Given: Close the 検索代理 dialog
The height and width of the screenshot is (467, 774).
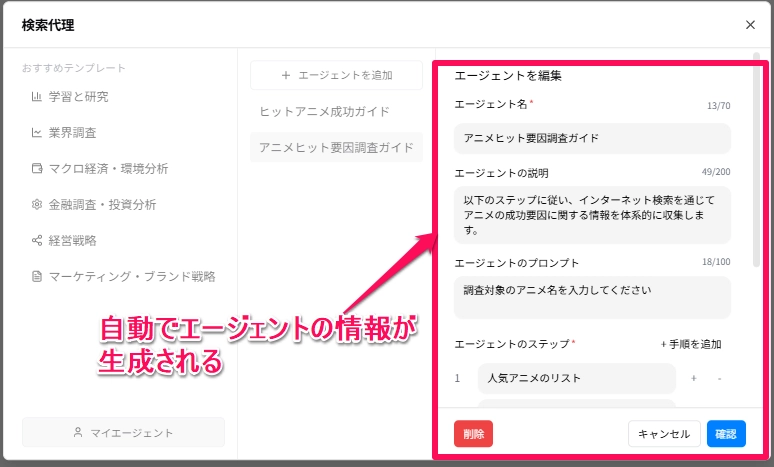Looking at the screenshot, I should tap(750, 25).
